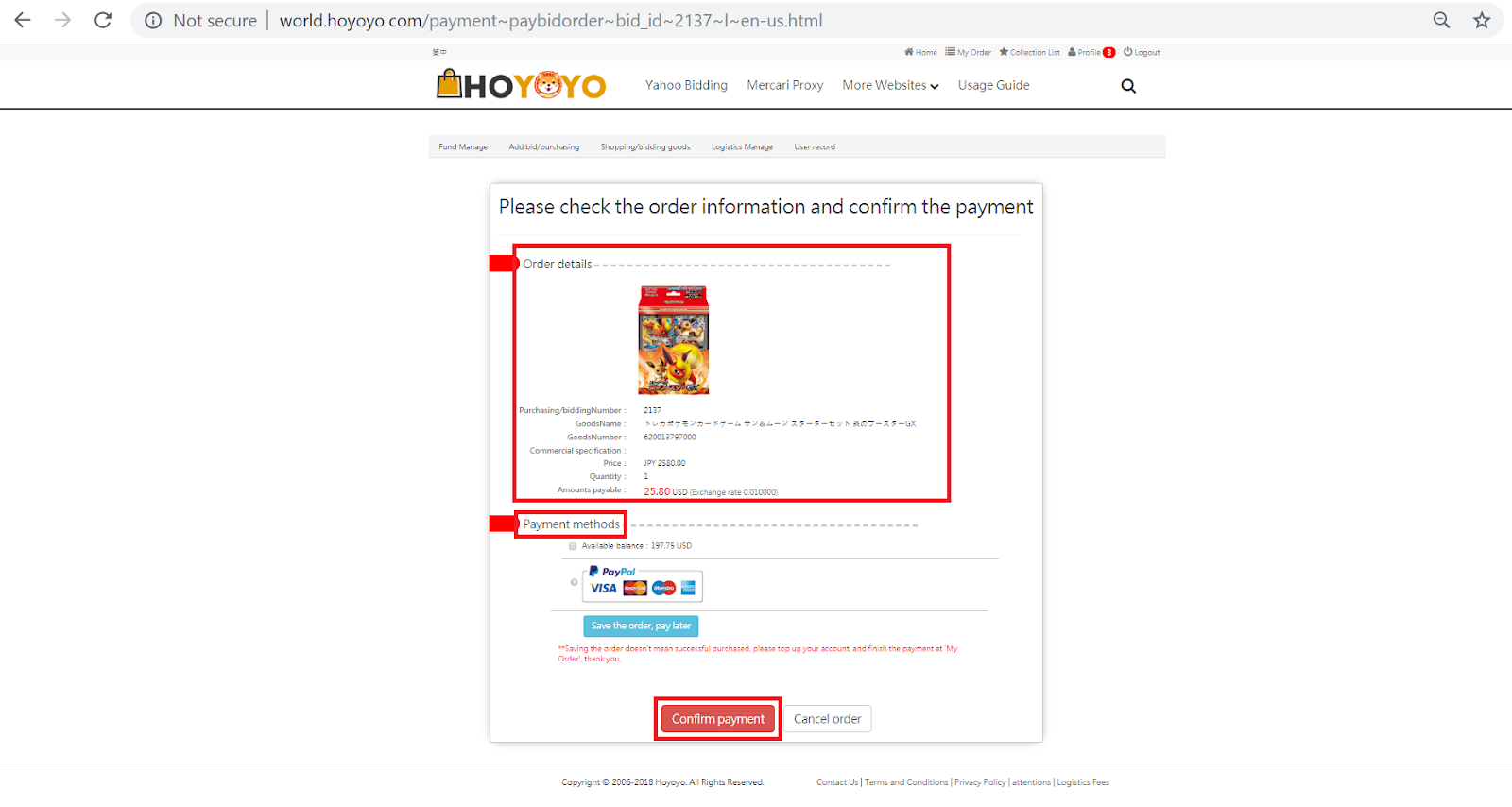Click the Home icon link

(920, 53)
